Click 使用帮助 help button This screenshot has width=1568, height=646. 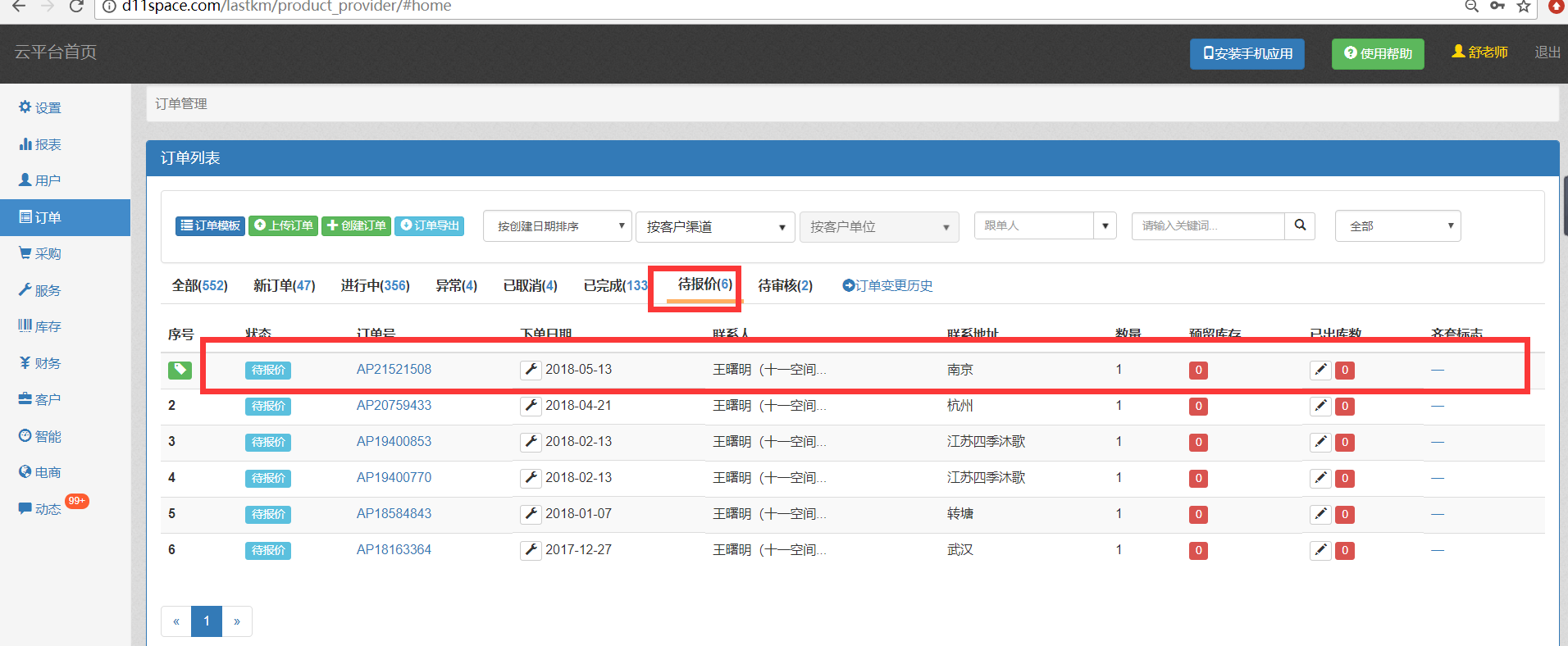pos(1378,54)
